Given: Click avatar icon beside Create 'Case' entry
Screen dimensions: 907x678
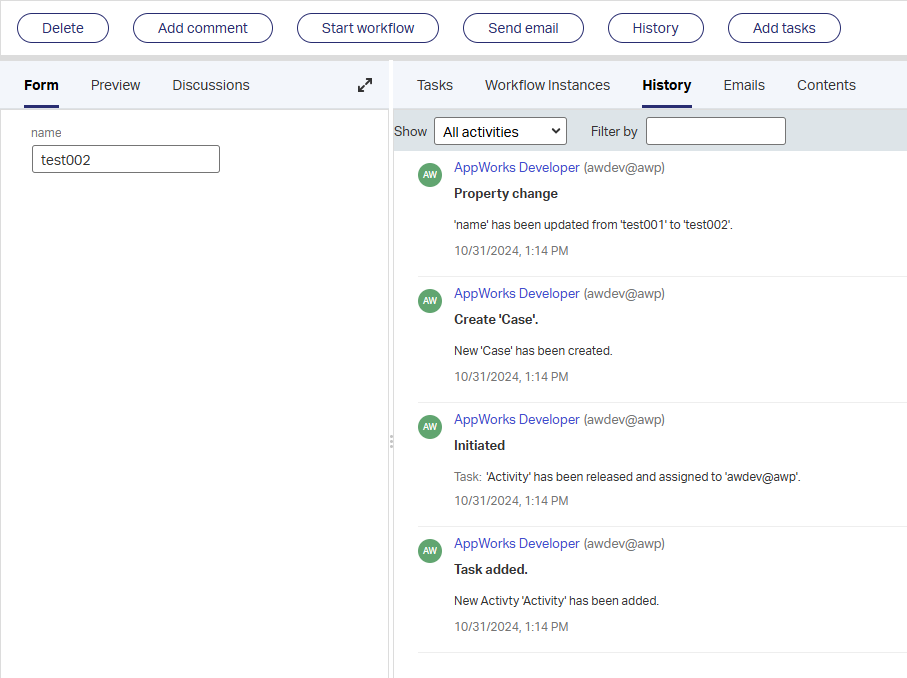Looking at the screenshot, I should (430, 300).
